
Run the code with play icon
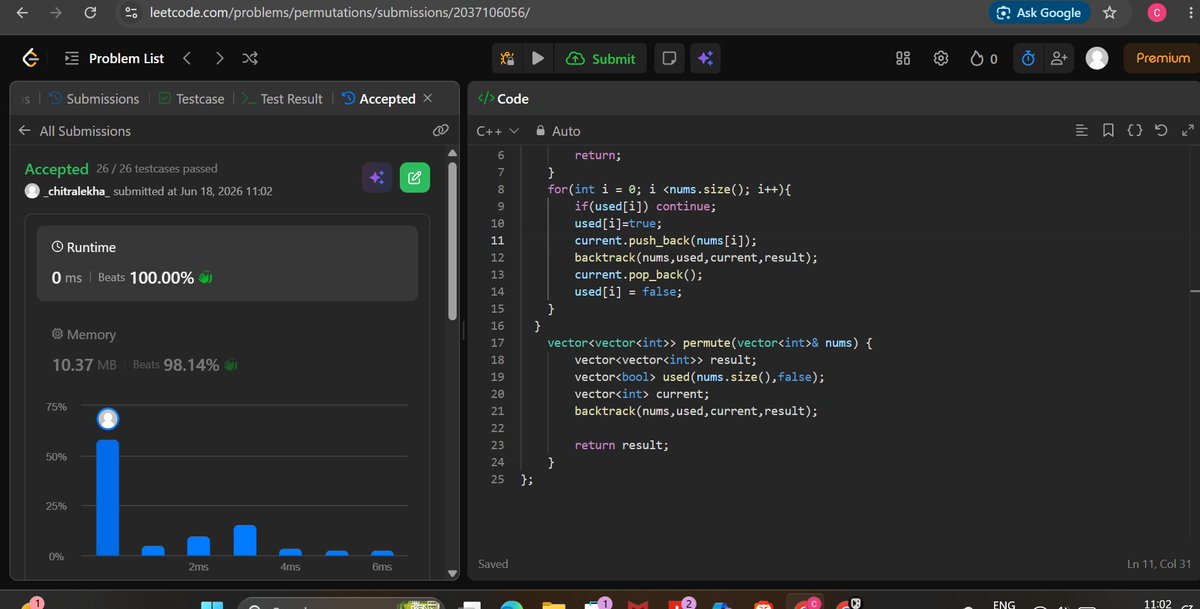coord(537,58)
